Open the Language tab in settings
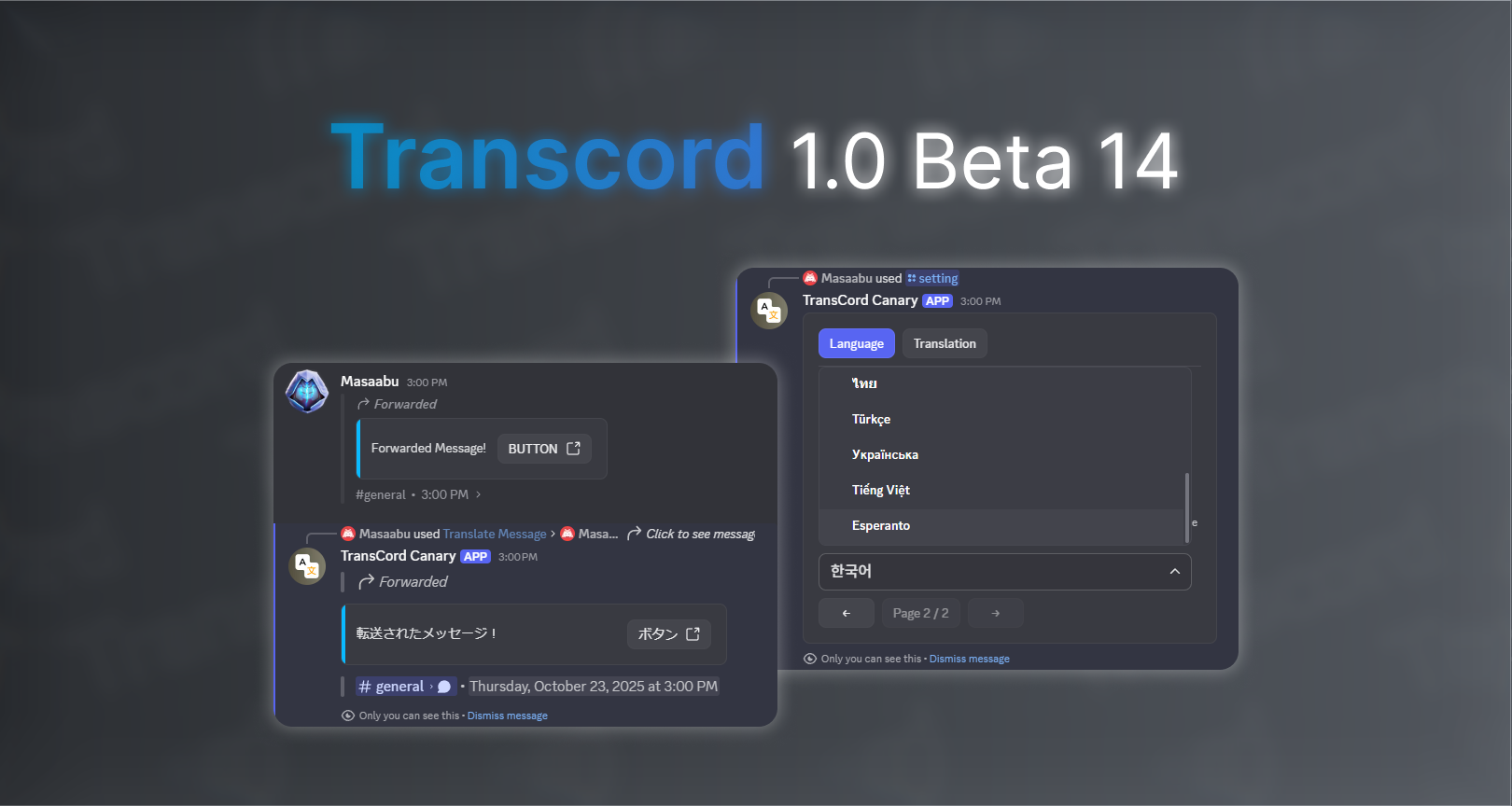The width and height of the screenshot is (1512, 806). tap(856, 343)
